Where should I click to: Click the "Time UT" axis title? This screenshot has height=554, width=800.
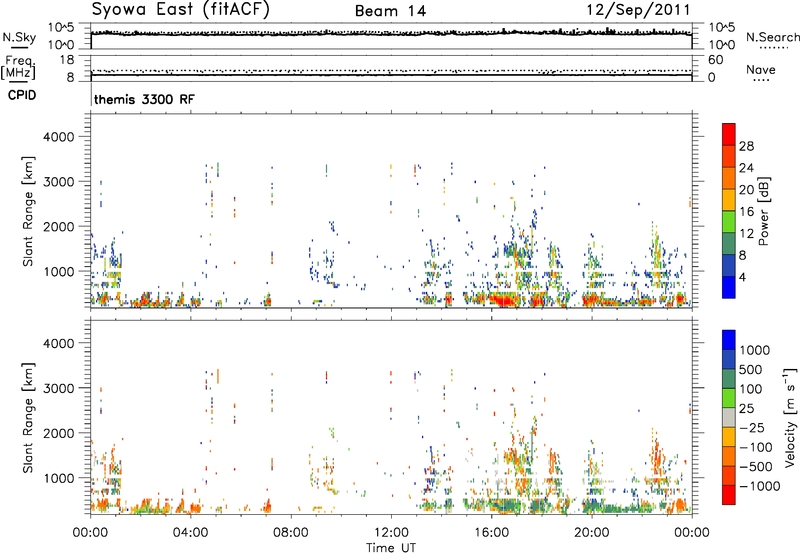tap(391, 547)
